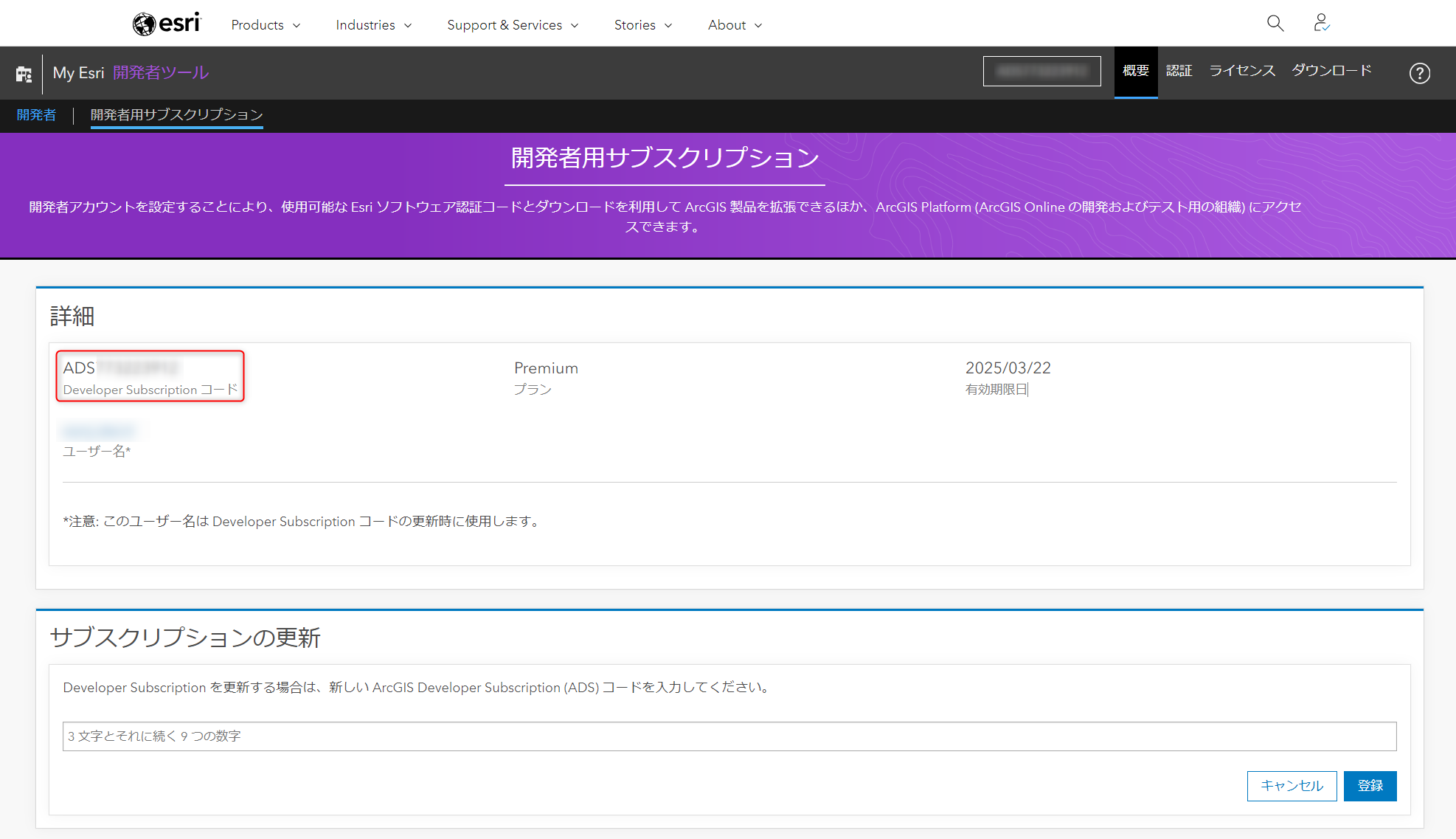Click the 有効期限日 label
1456x839 pixels.
(x=996, y=390)
